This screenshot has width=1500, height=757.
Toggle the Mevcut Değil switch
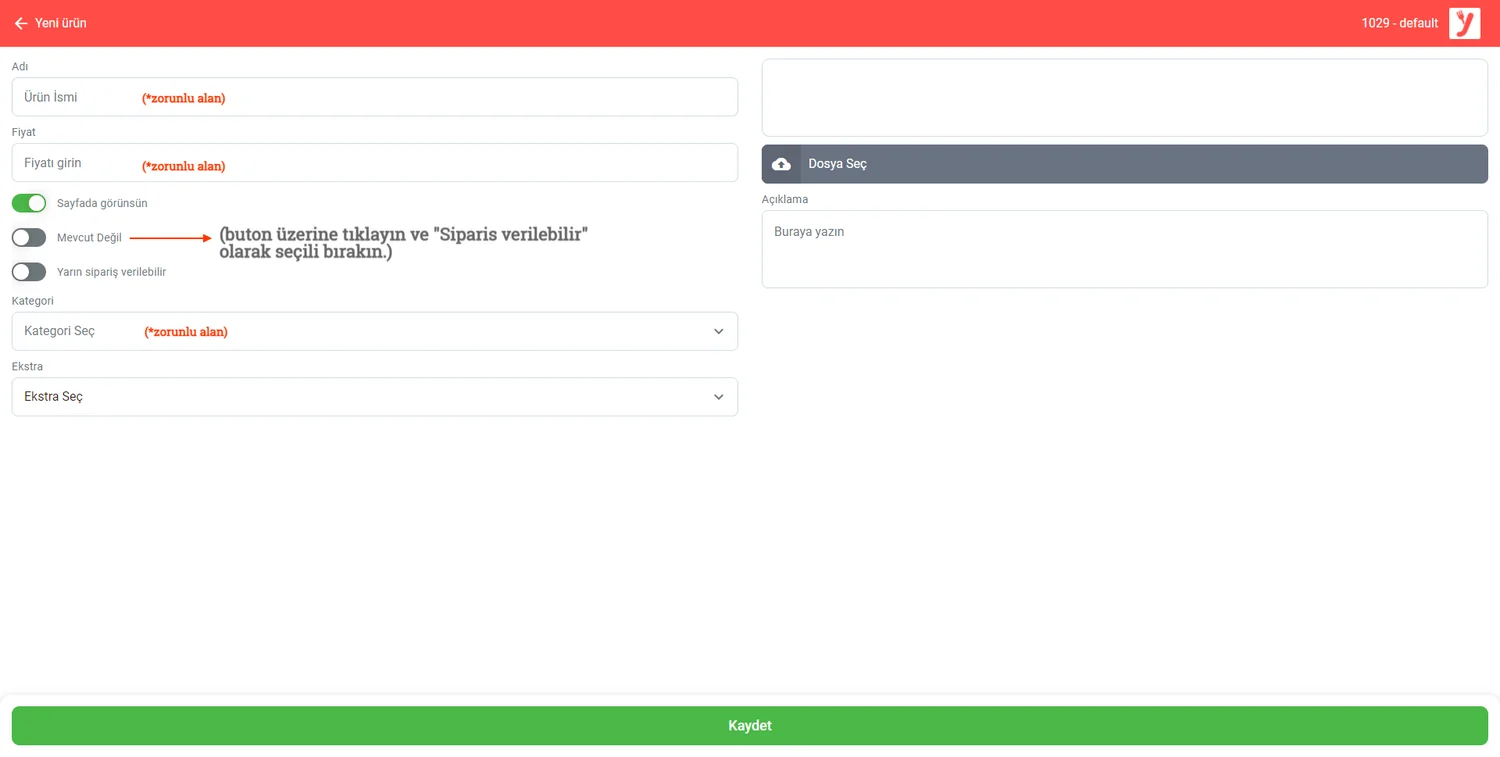29,238
